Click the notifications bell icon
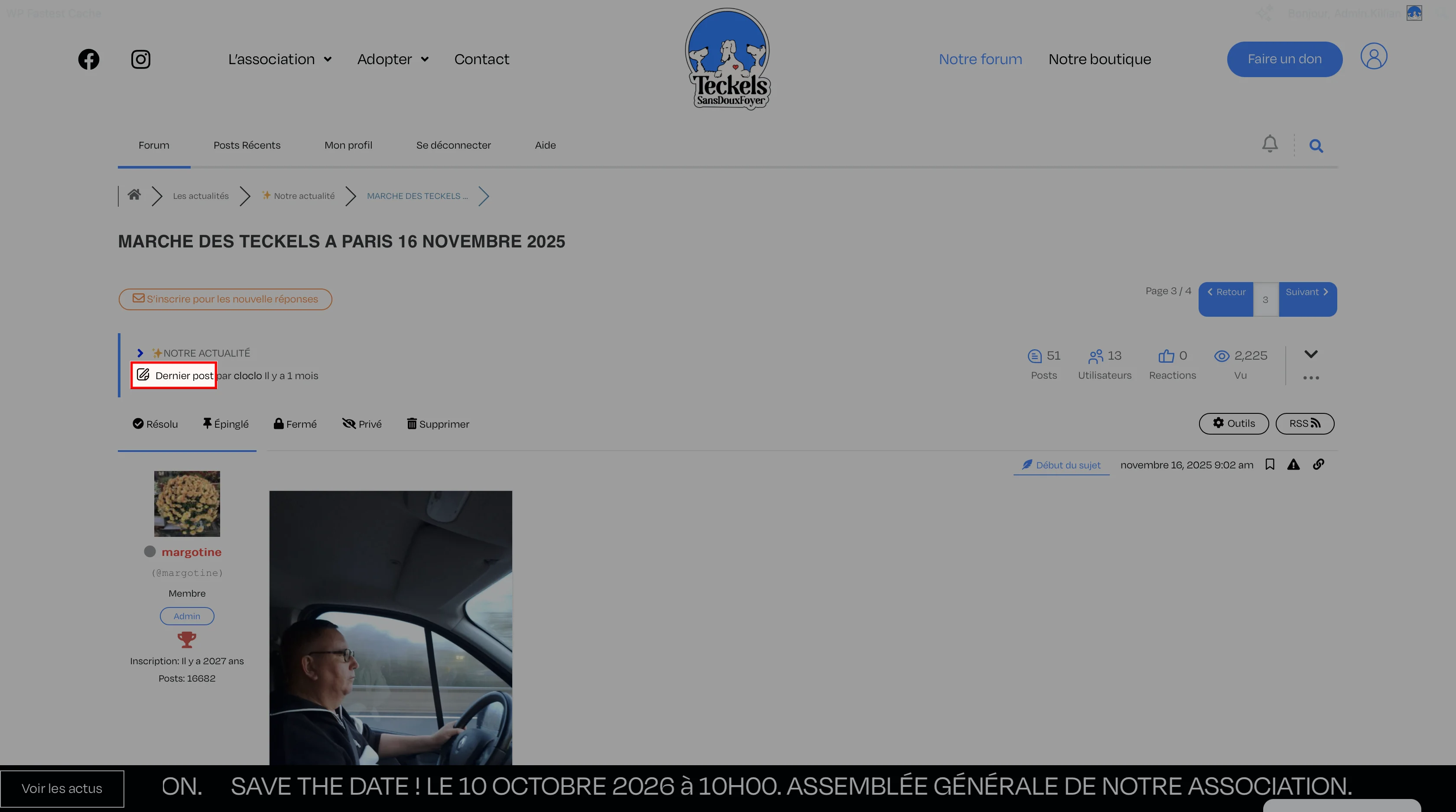The image size is (1456, 812). pyautogui.click(x=1270, y=144)
